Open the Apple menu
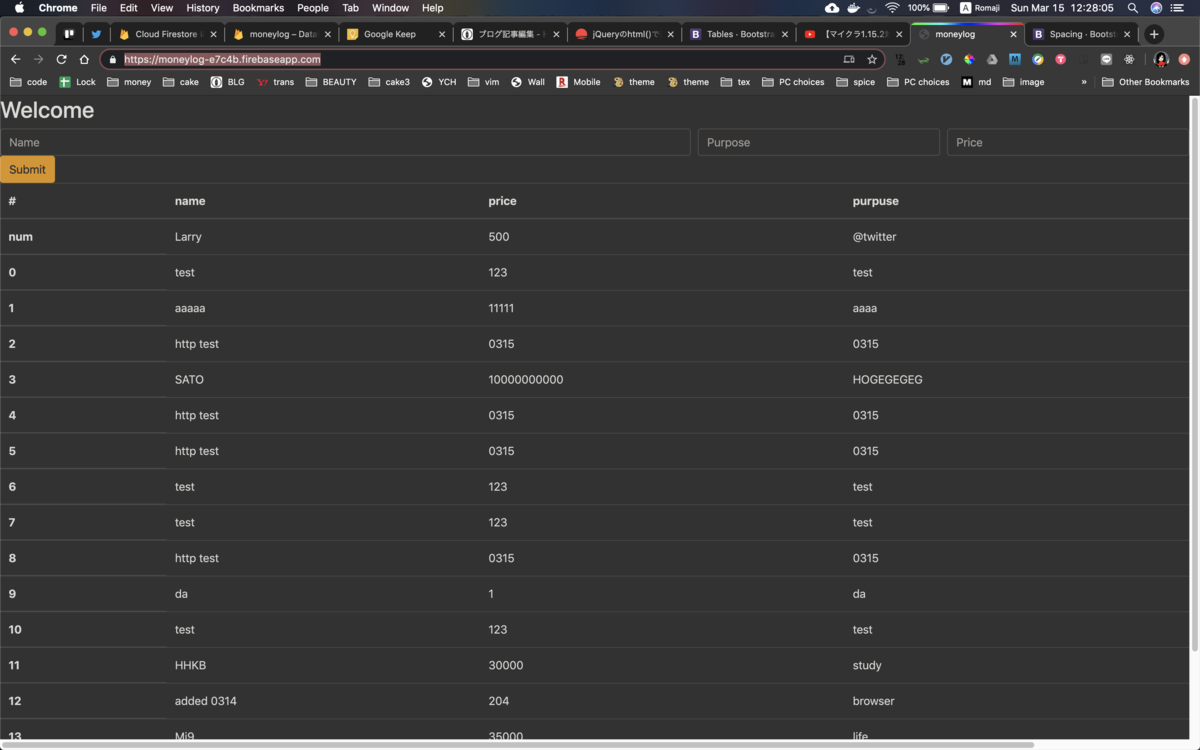Image resolution: width=1200 pixels, height=750 pixels. [x=19, y=8]
